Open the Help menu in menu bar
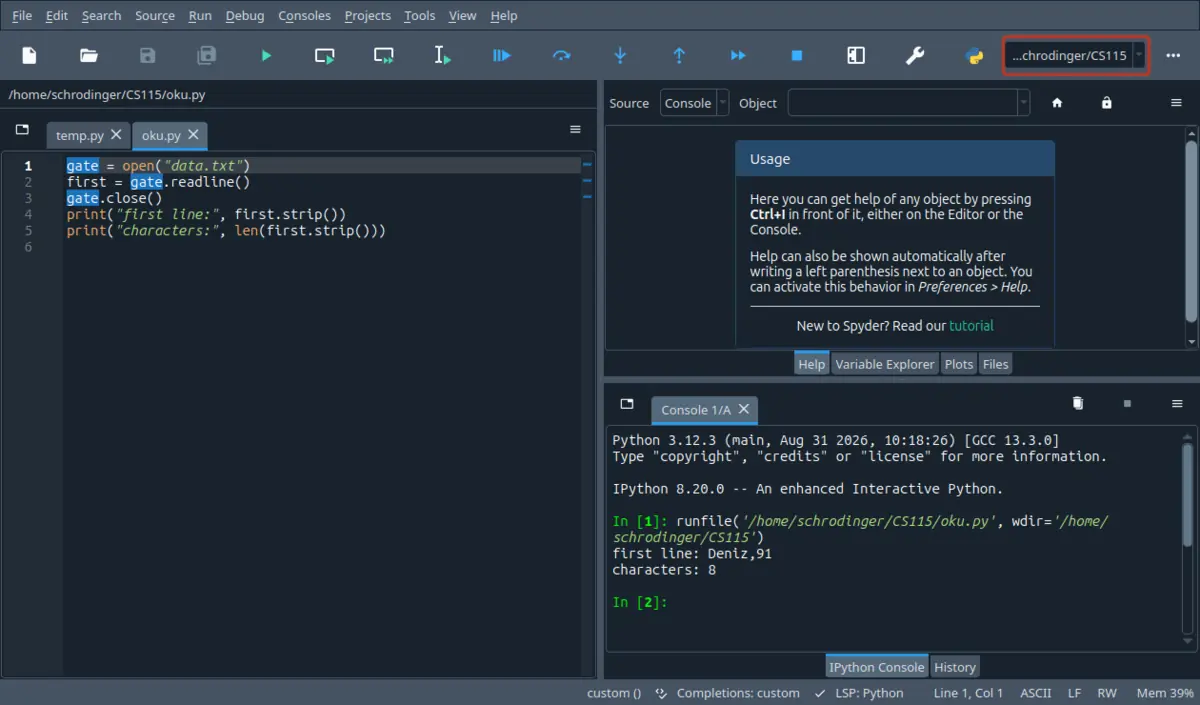Screen dimensions: 1200x705 click(x=504, y=15)
